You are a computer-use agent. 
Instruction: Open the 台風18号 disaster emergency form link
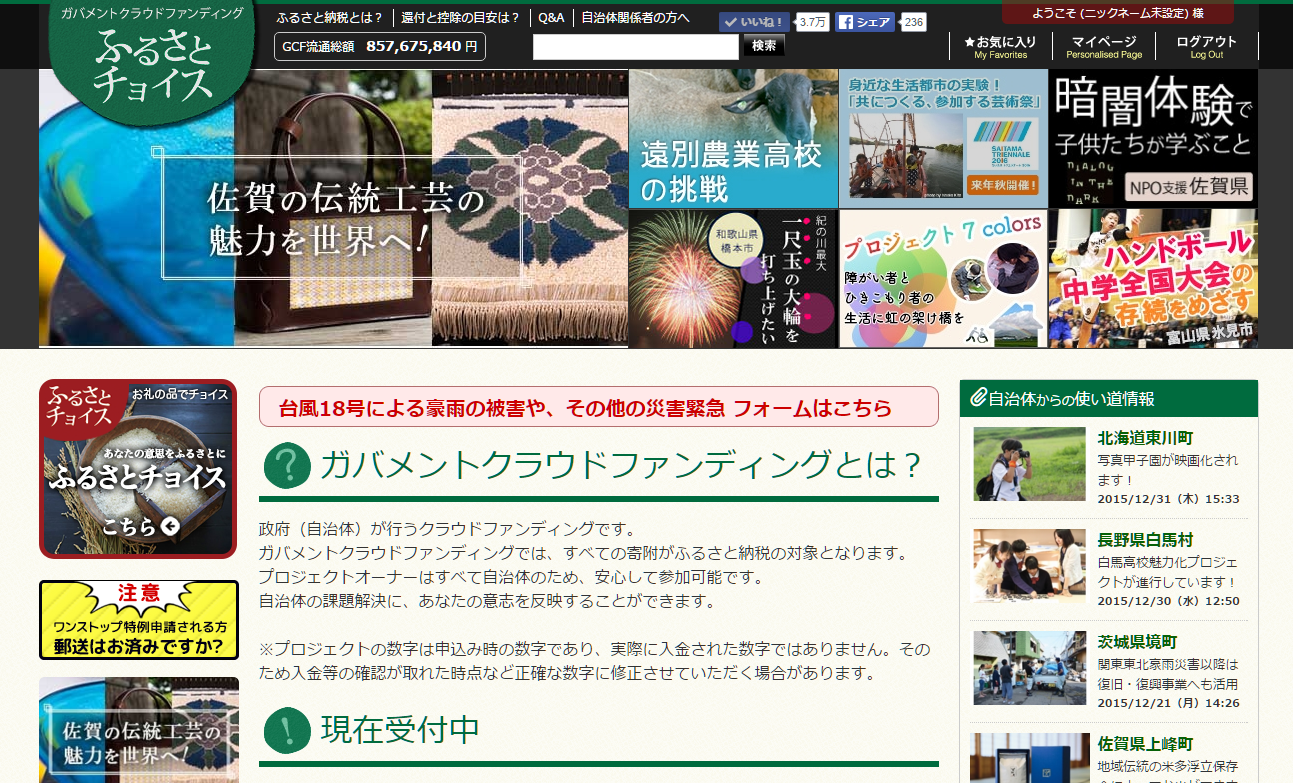(599, 407)
